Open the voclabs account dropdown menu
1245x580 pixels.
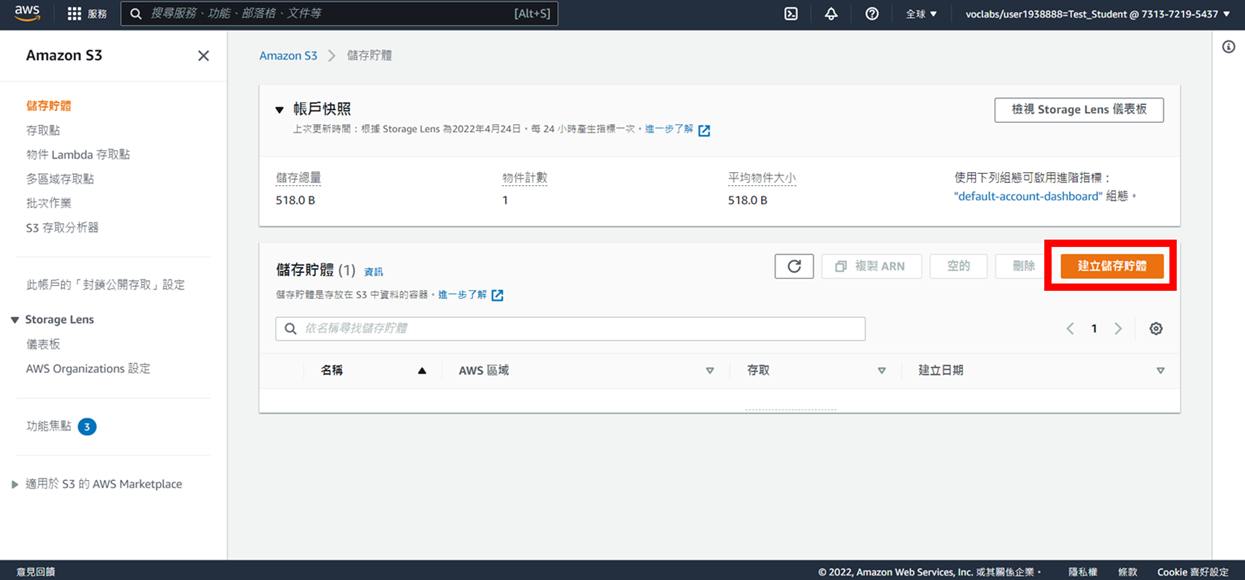pos(1098,14)
